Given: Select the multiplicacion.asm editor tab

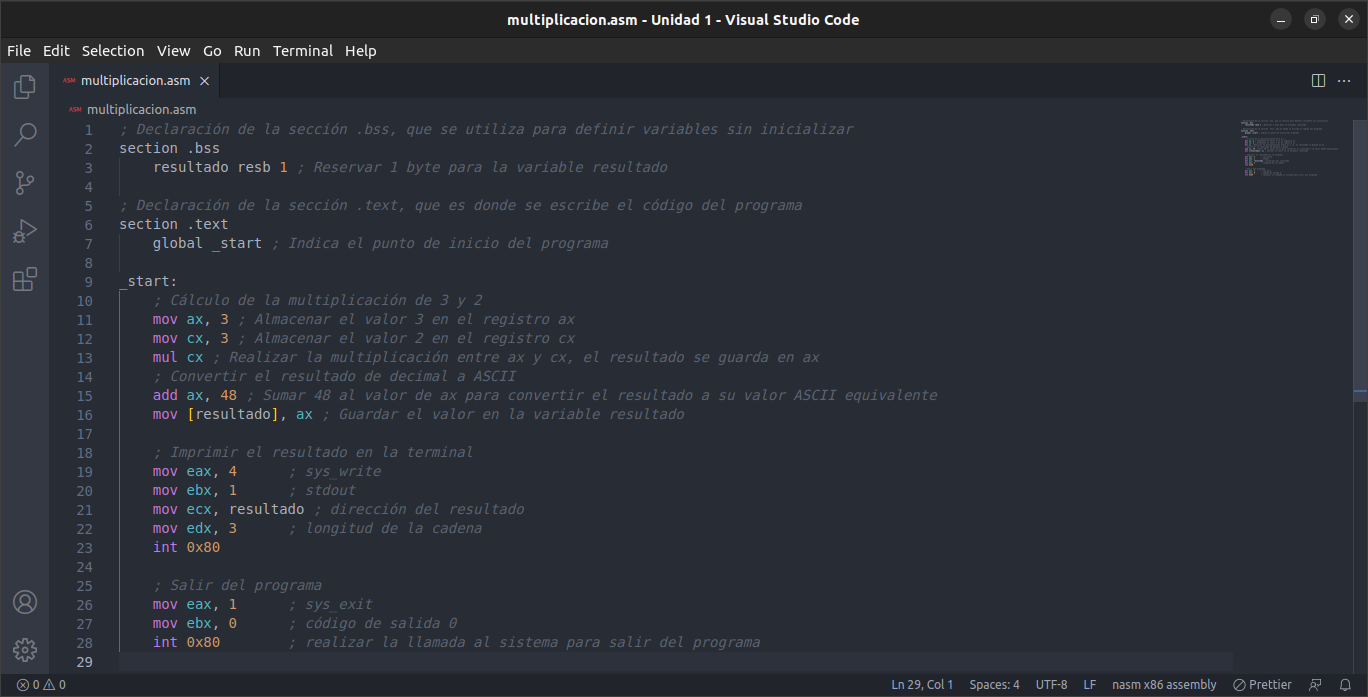Looking at the screenshot, I should pos(135,81).
